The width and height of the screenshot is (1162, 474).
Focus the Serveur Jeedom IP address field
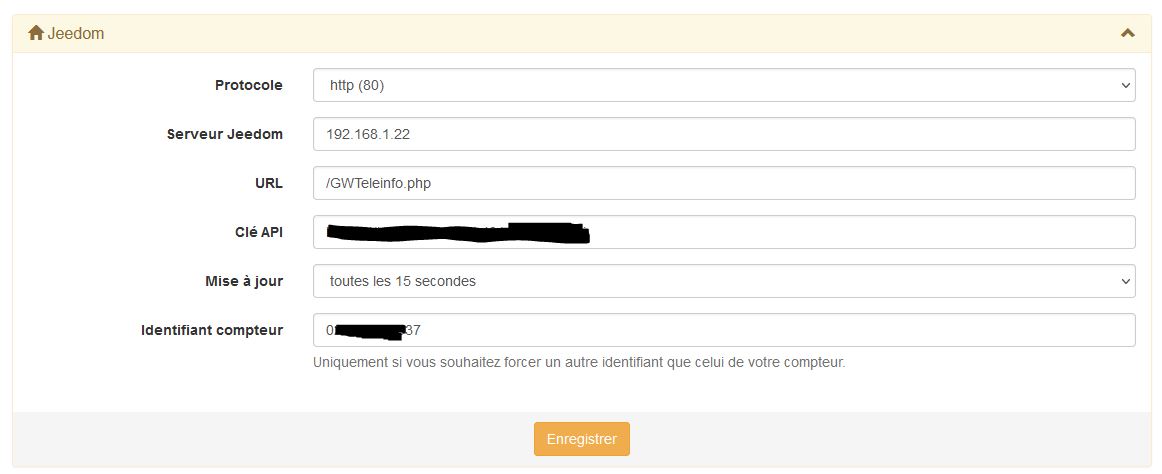click(724, 134)
